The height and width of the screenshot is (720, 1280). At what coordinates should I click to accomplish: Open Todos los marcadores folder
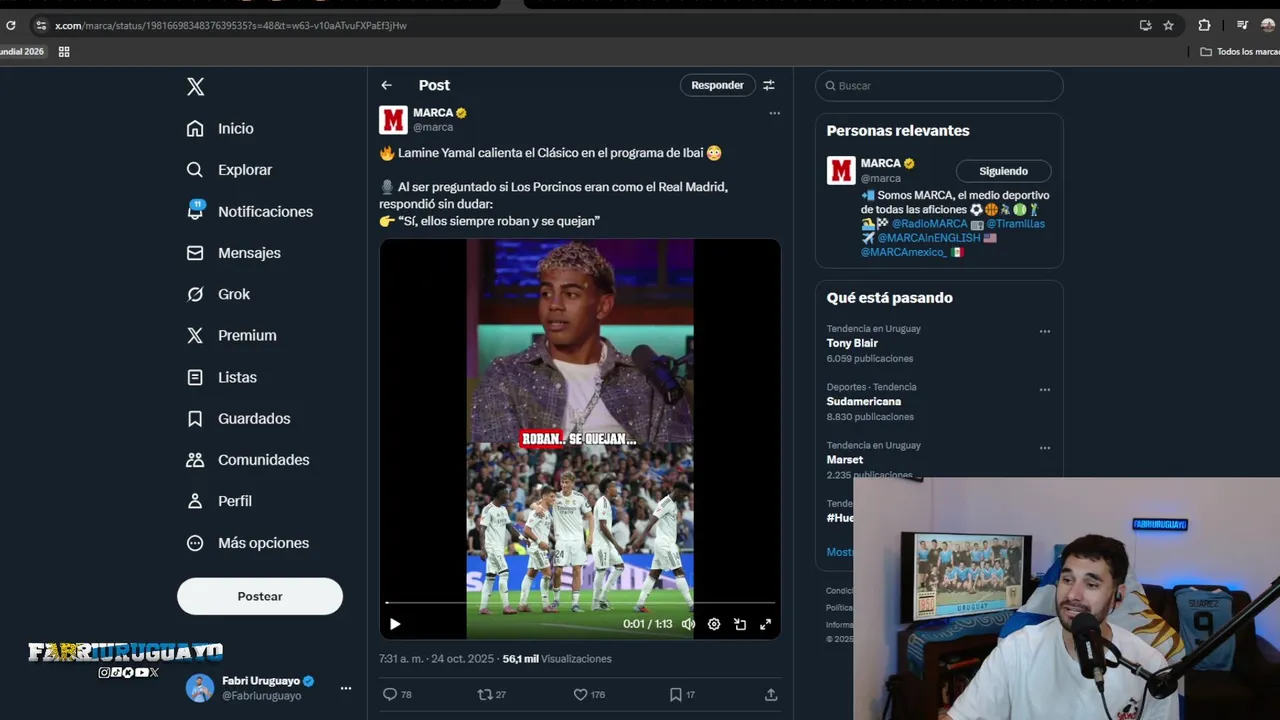[1240, 51]
